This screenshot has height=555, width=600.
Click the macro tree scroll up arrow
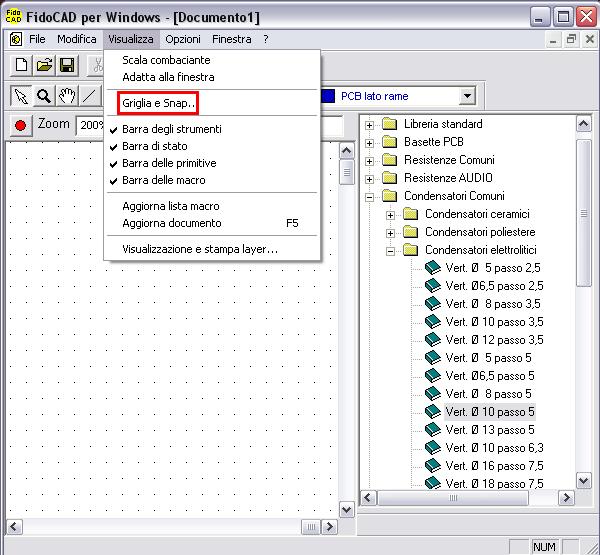583,124
